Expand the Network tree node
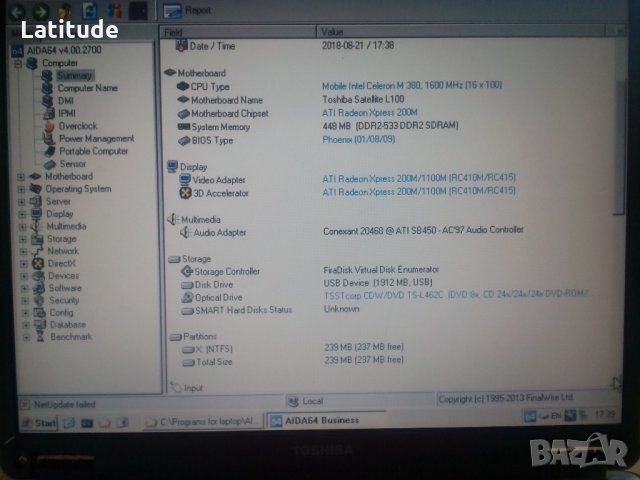Screen dimensions: 640x480 coord(23,252)
